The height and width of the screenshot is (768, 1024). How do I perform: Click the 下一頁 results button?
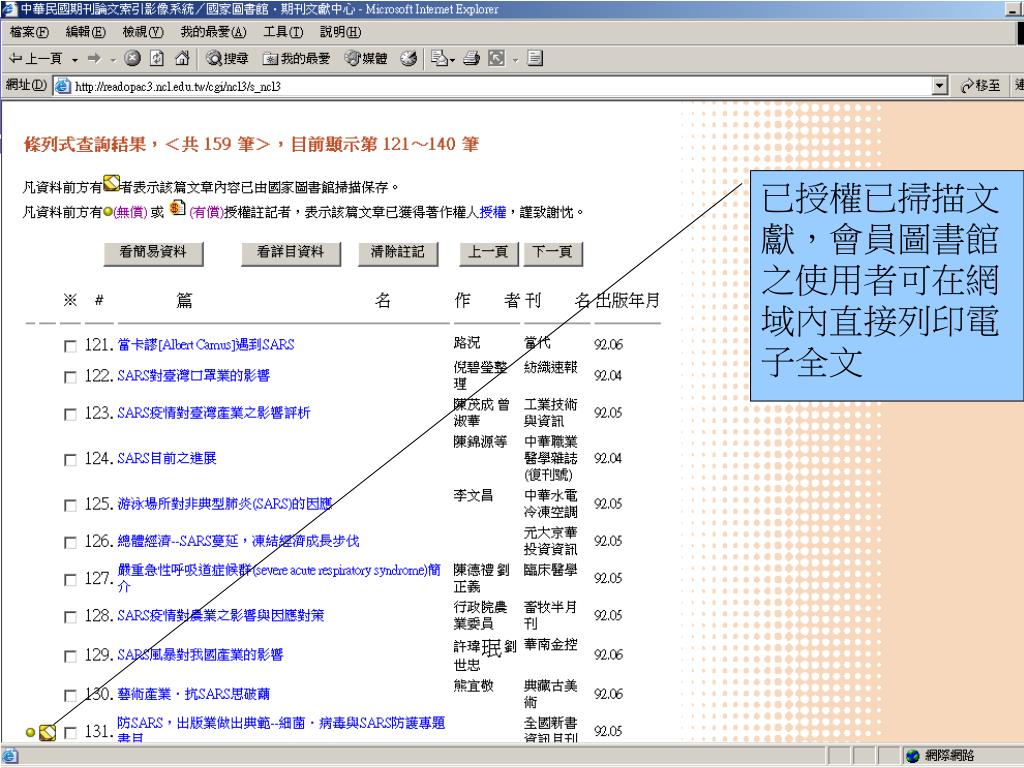[552, 253]
